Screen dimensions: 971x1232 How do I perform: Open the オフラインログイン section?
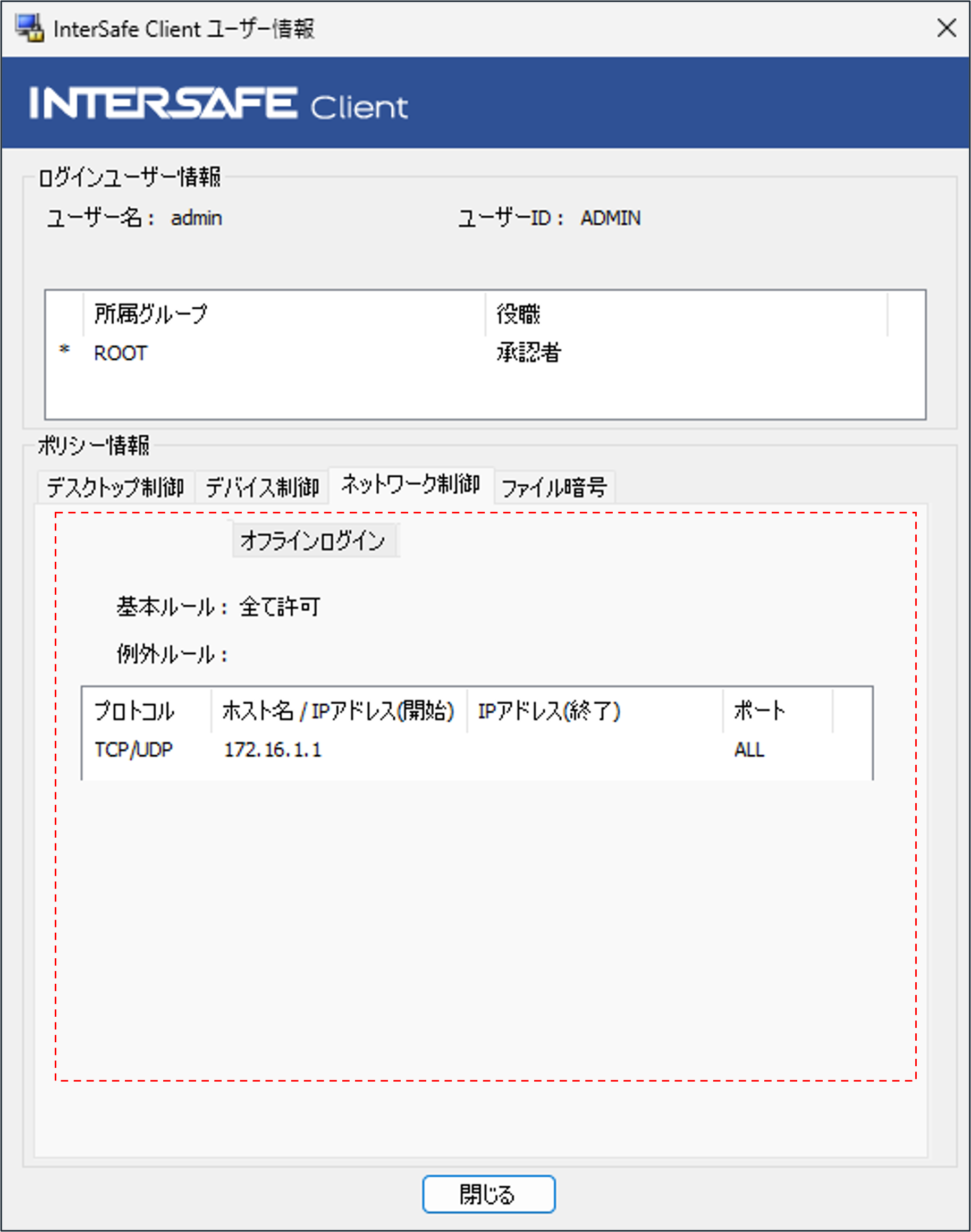[x=315, y=540]
